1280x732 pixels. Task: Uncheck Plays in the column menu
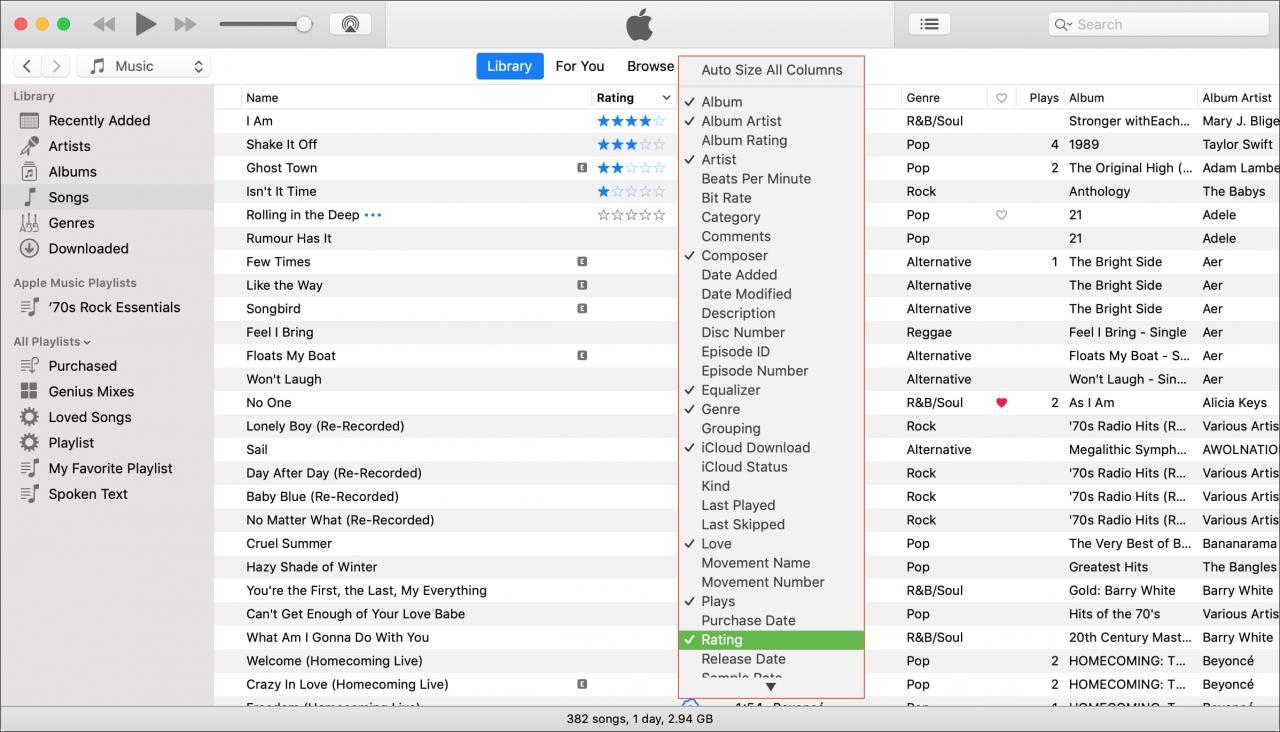(x=771, y=601)
